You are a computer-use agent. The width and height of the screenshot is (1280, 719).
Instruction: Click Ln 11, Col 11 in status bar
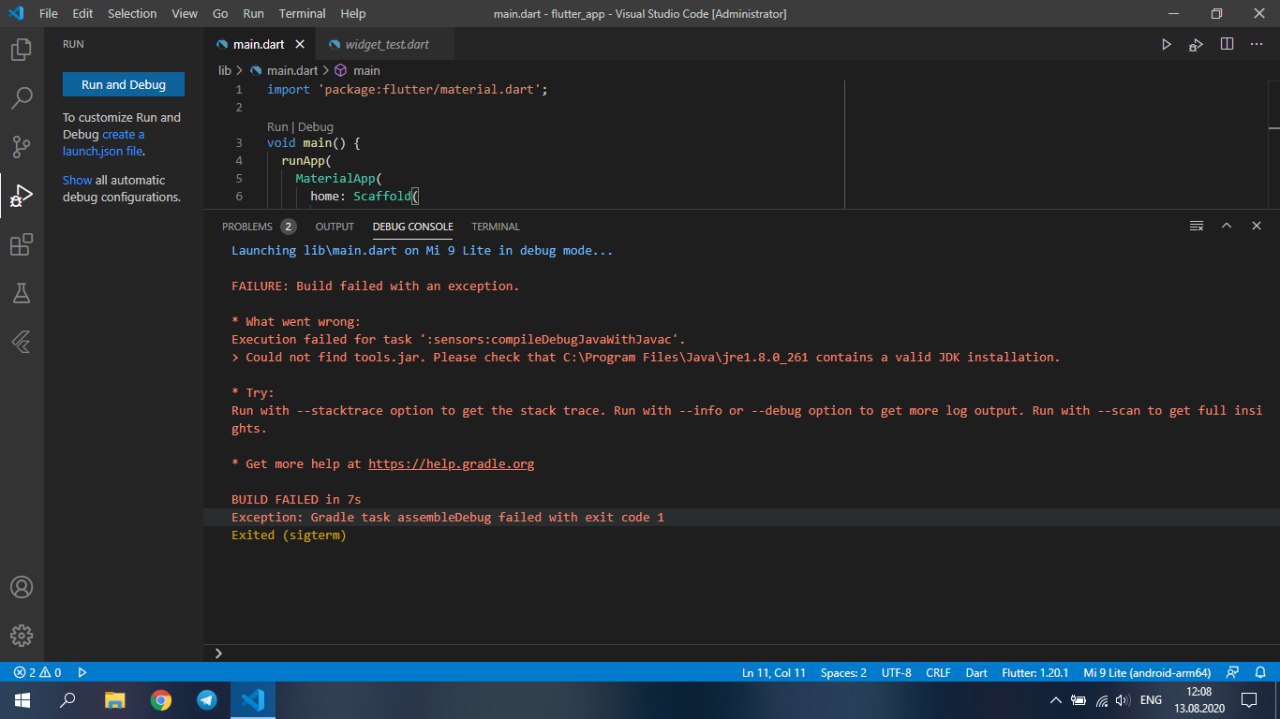pos(774,673)
